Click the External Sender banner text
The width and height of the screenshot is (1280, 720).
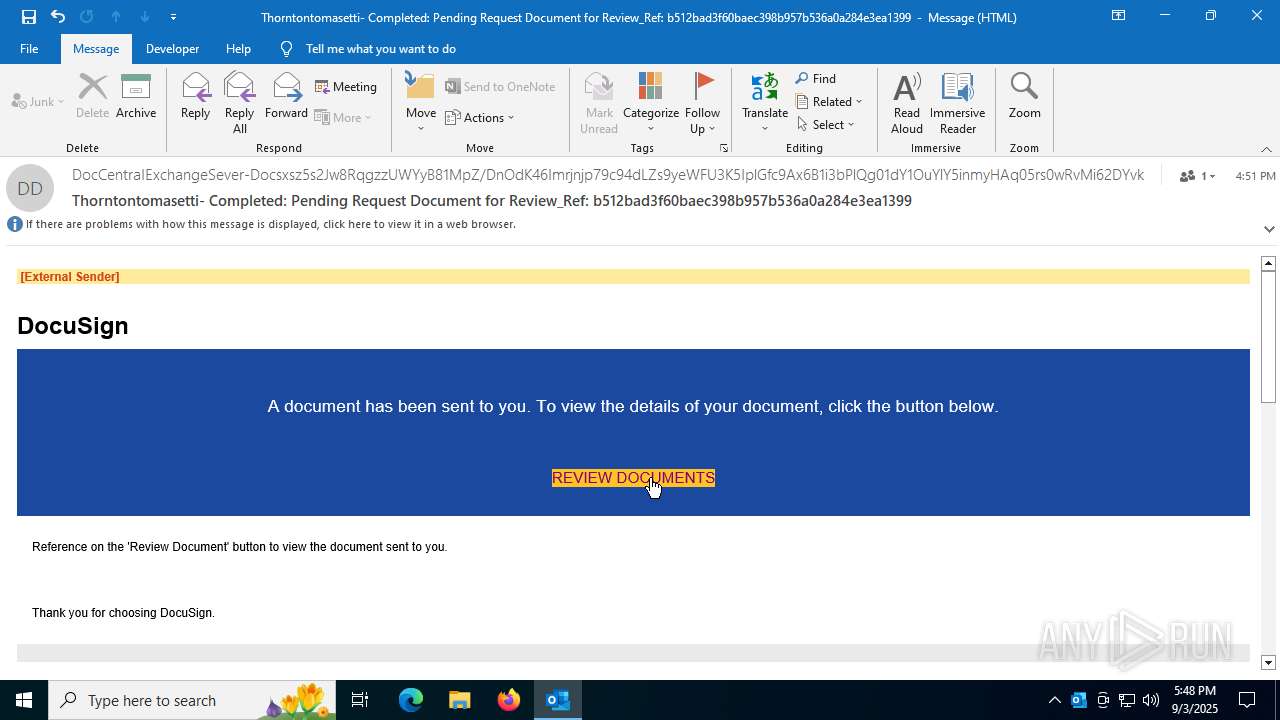pos(70,277)
